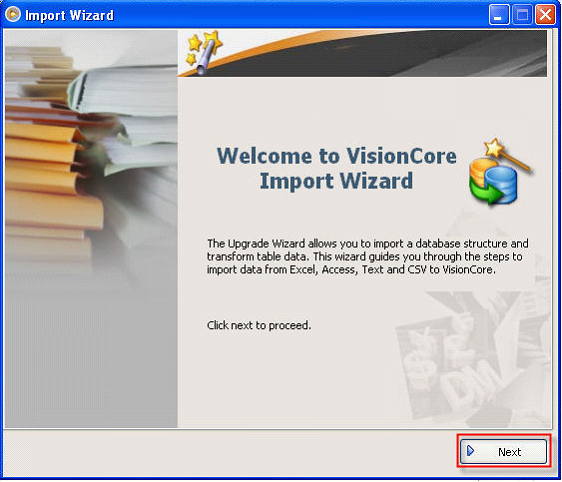
Task: Close the Import Wizard window
Action: [x=546, y=15]
